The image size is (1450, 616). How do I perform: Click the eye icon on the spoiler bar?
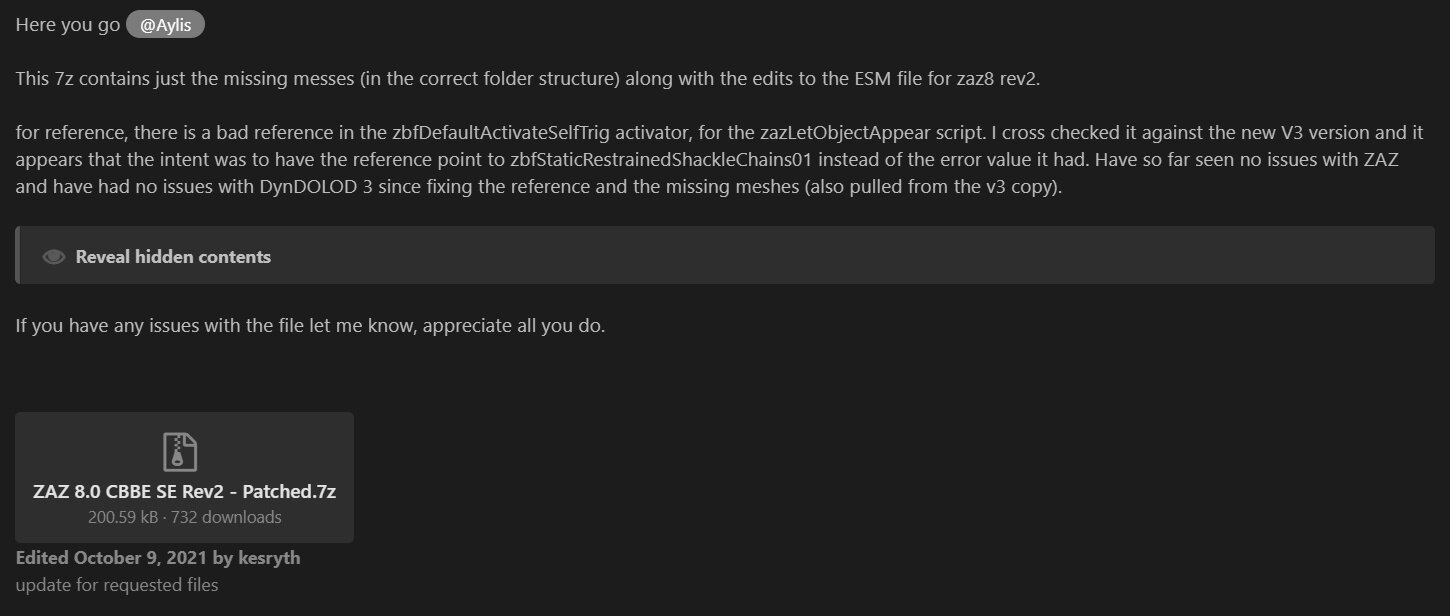click(54, 257)
